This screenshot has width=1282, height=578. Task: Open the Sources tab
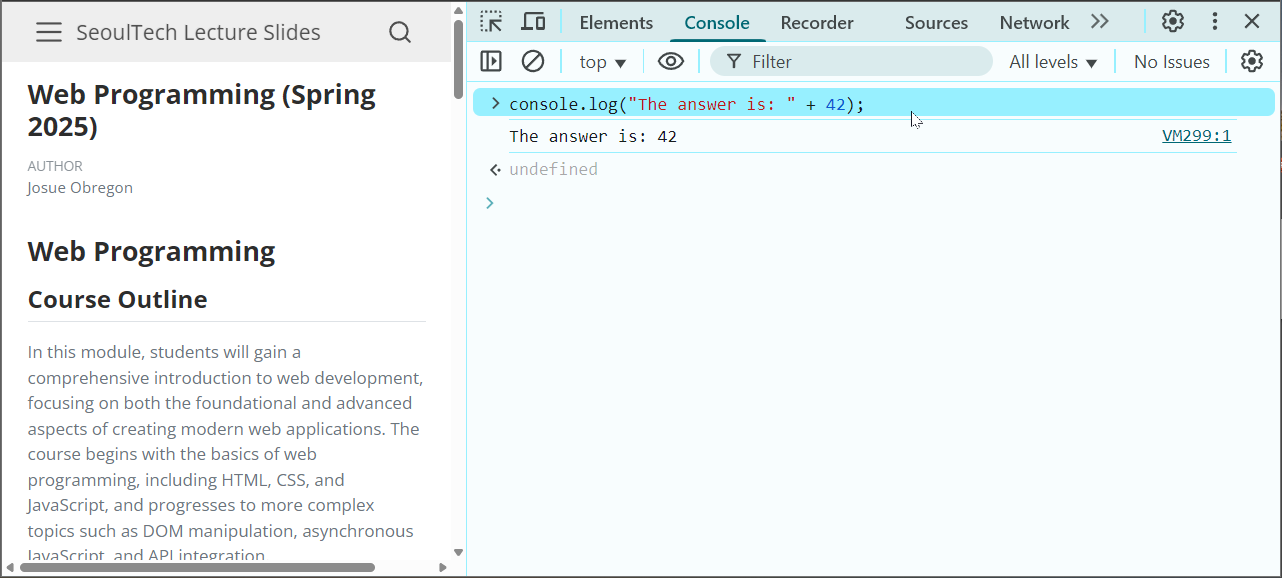936,22
